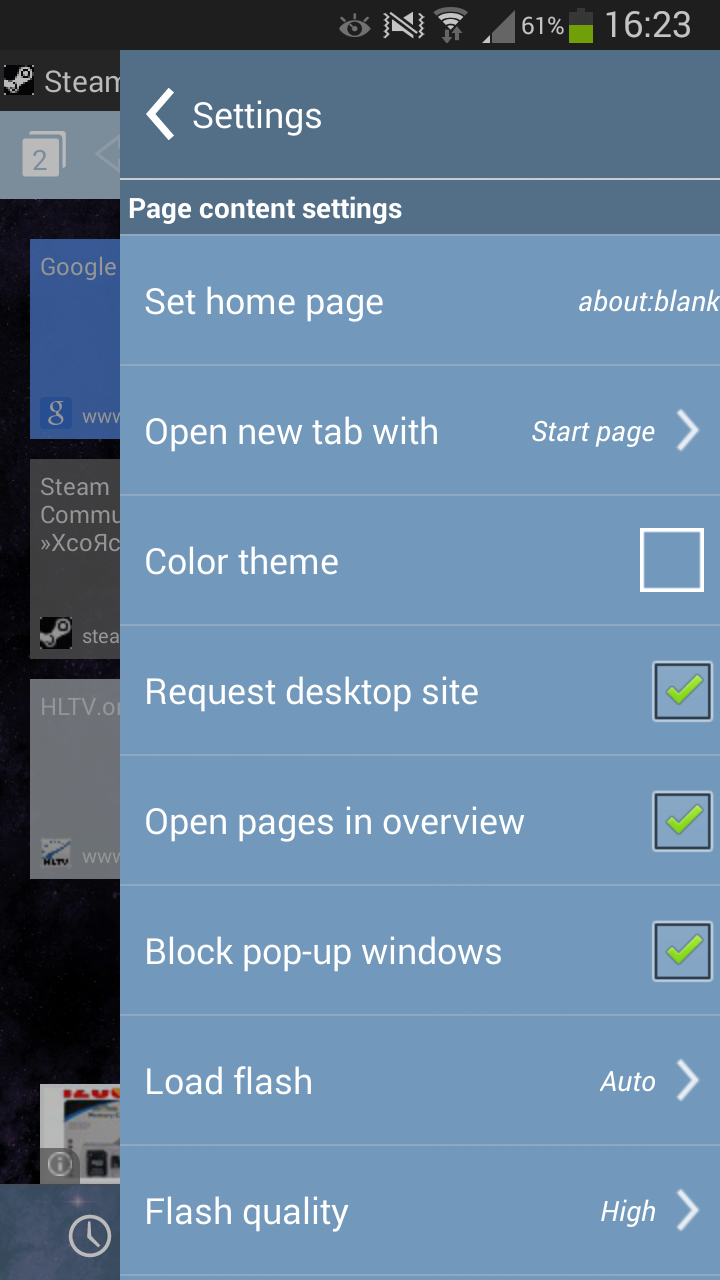This screenshot has height=1280, width=720.
Task: Tap the back arrow beside Settings
Action: tap(160, 114)
